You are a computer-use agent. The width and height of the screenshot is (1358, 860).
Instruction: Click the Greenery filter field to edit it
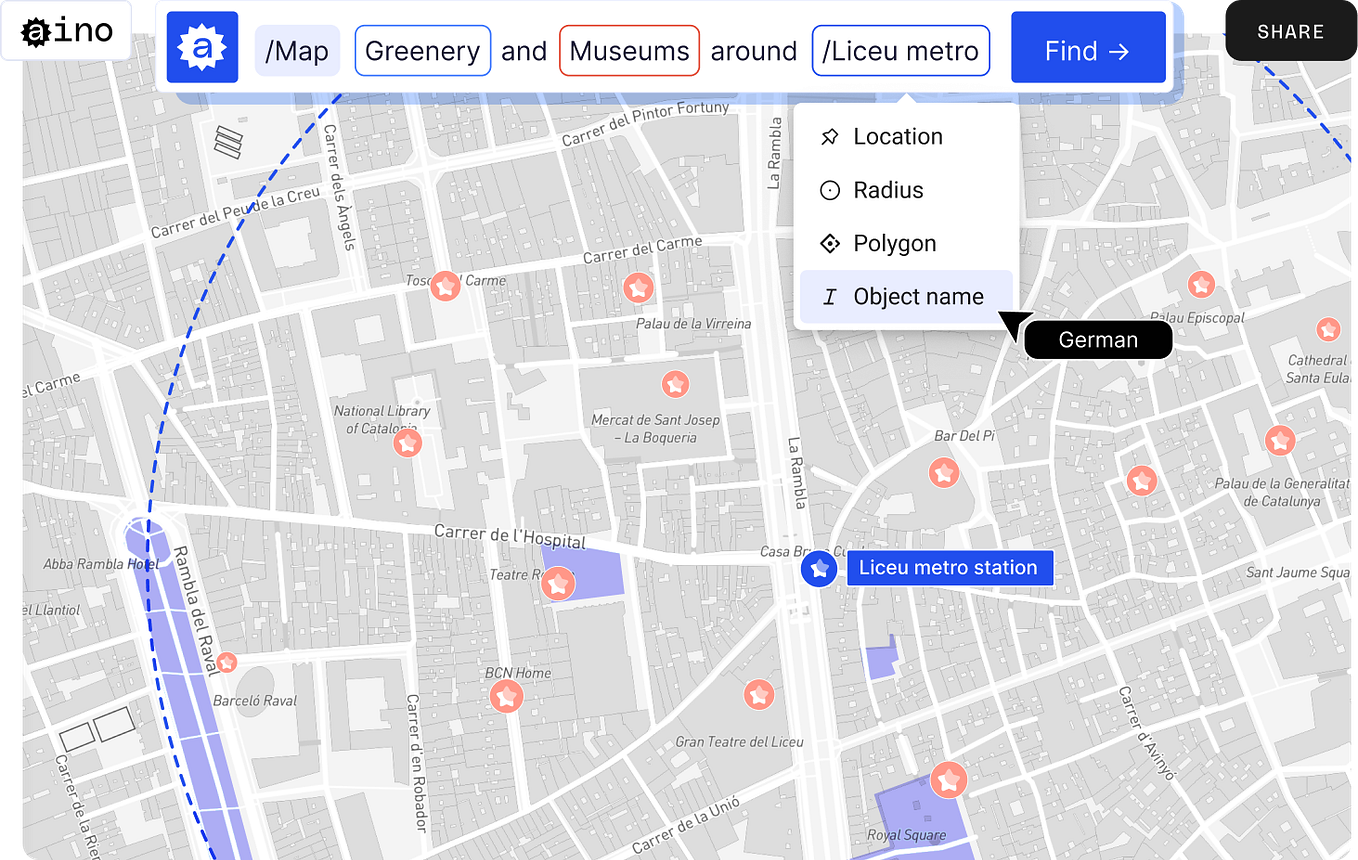422,49
